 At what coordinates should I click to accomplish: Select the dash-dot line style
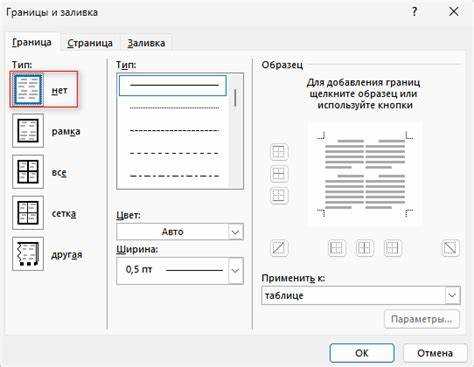[x=173, y=176]
